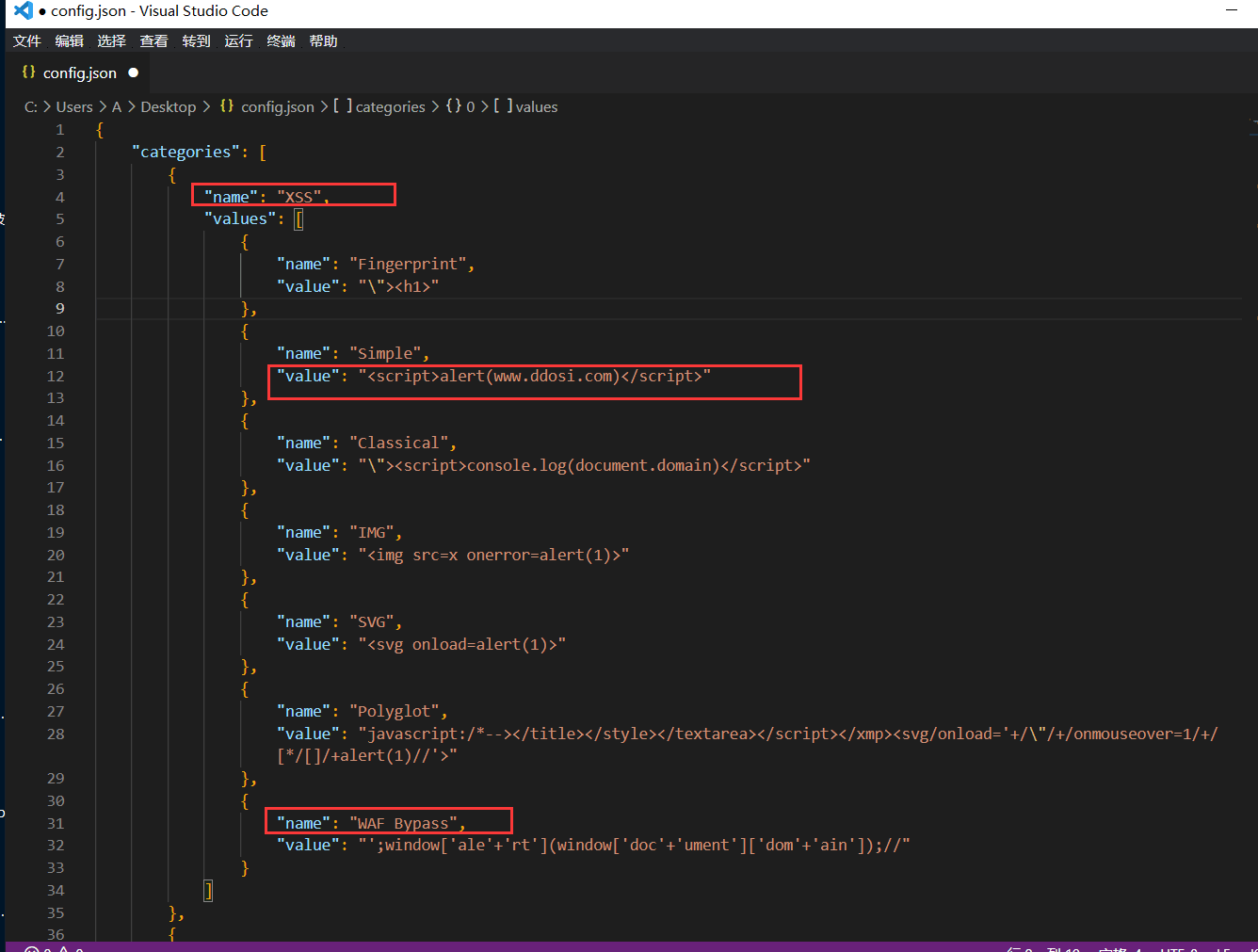This screenshot has height=952, width=1258.
Task: Click the alert(www.ddosi.com) script value
Action: (535, 376)
